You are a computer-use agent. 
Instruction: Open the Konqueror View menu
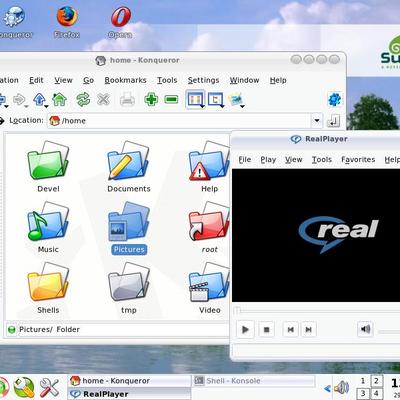pos(63,80)
